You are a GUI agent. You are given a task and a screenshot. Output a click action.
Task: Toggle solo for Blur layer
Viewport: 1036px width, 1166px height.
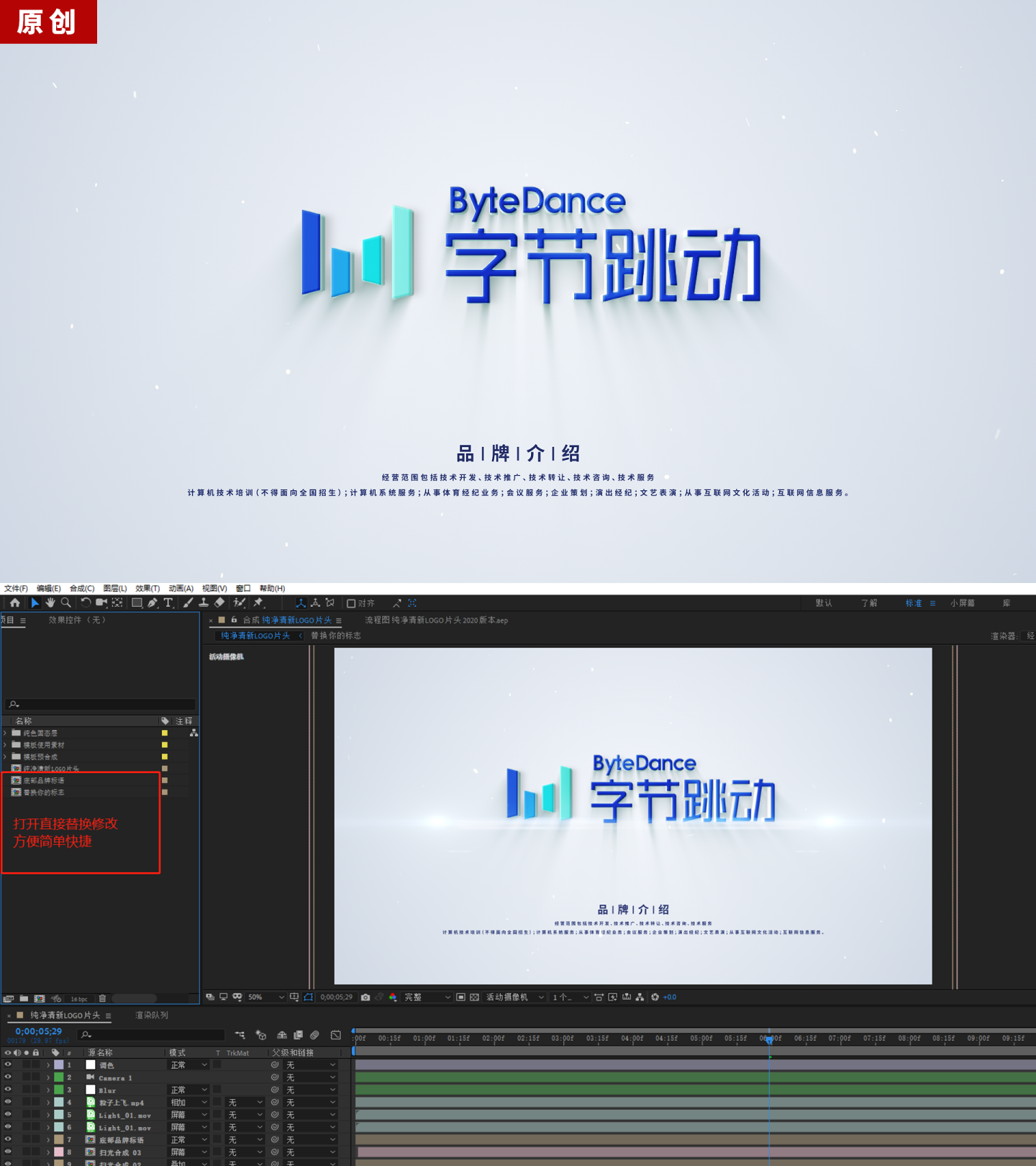(x=27, y=1090)
